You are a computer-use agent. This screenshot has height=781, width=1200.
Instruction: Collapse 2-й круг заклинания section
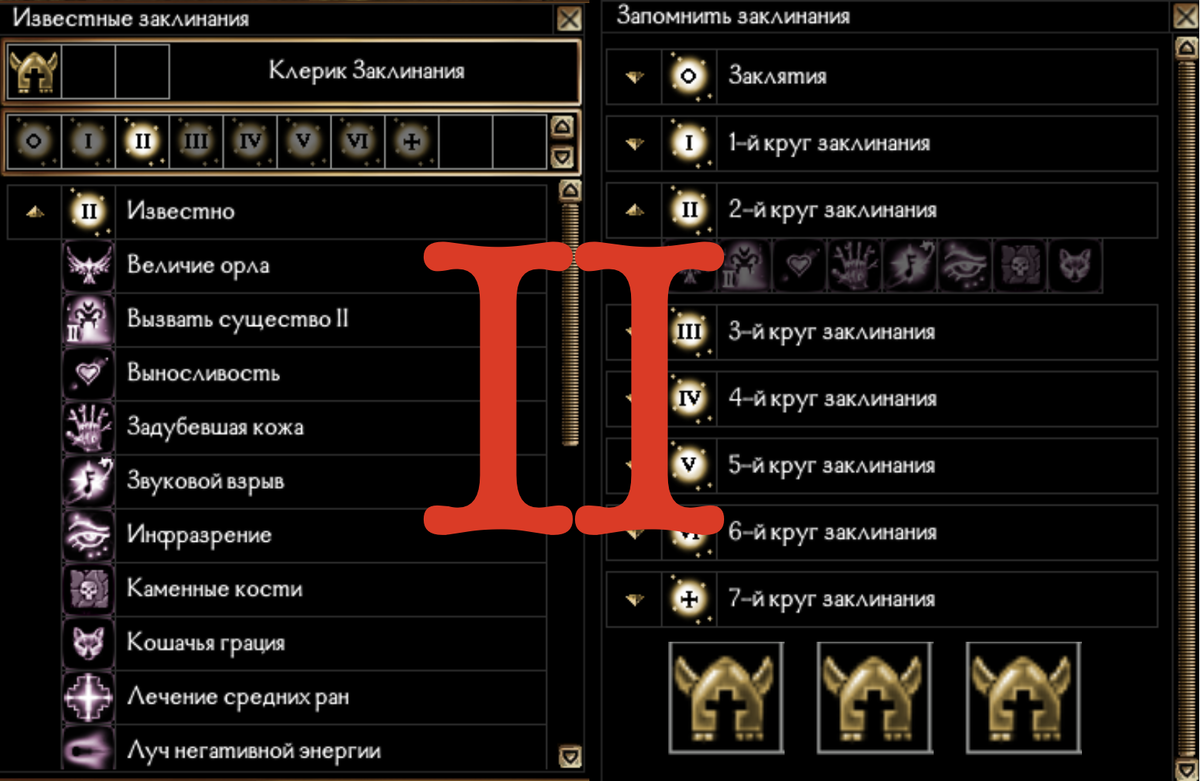pos(634,211)
